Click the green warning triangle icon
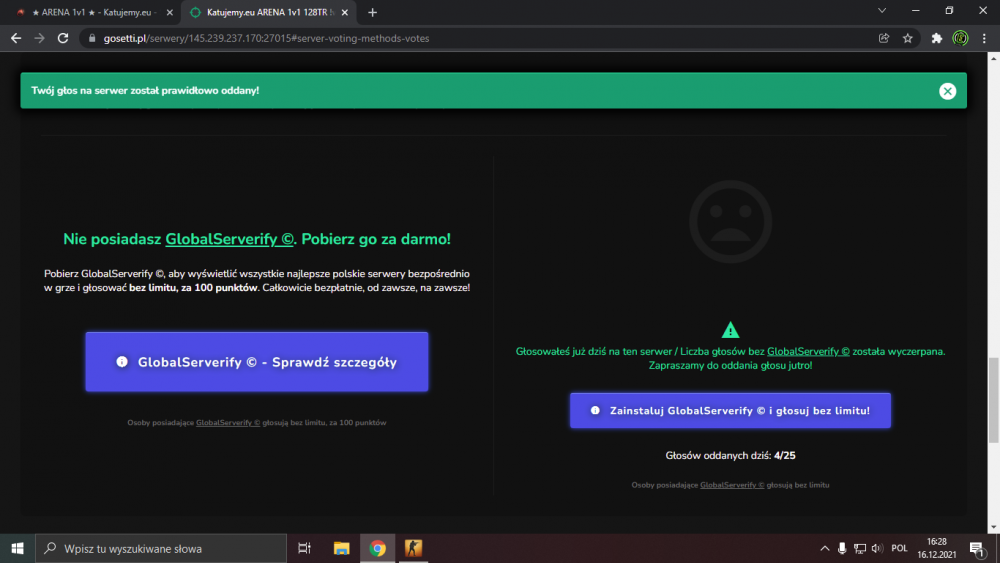The width and height of the screenshot is (1000, 563). pos(730,330)
